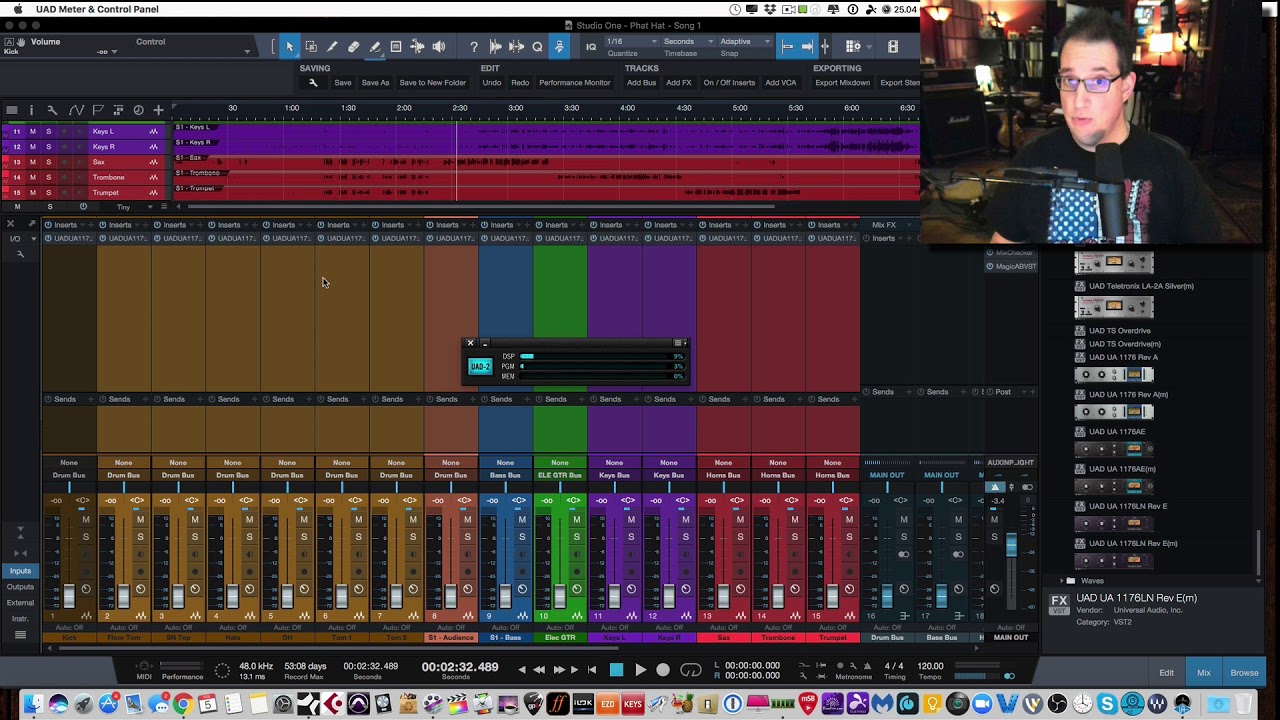Screen dimensions: 1280x720
Task: Click Save to New Folder
Action: tap(432, 83)
